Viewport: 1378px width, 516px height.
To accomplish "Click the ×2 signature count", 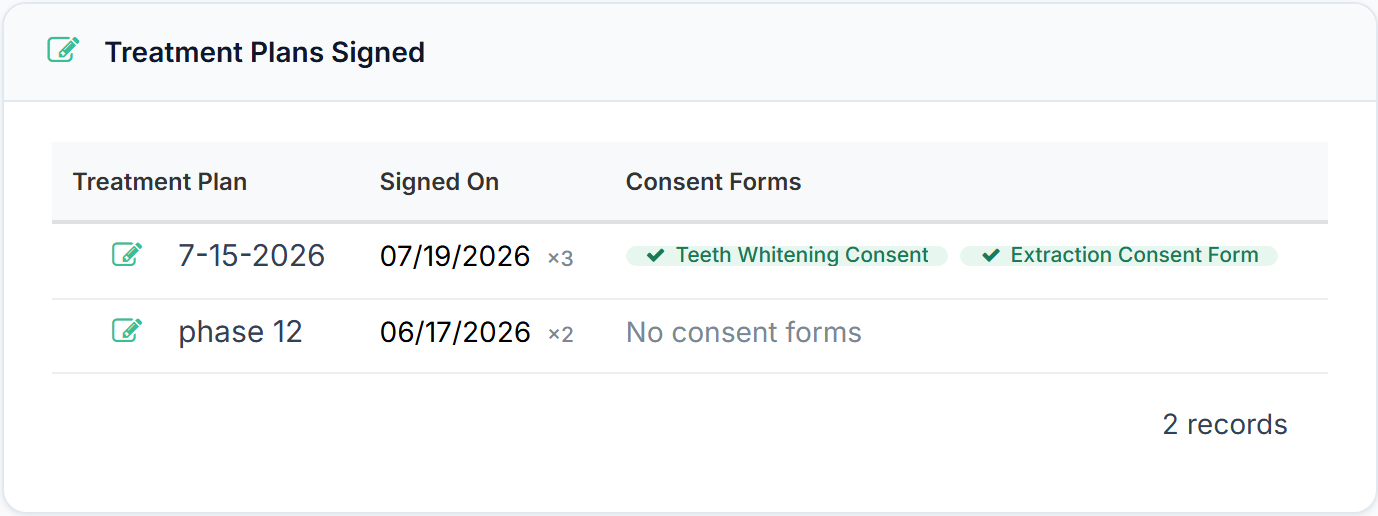I will tap(561, 335).
